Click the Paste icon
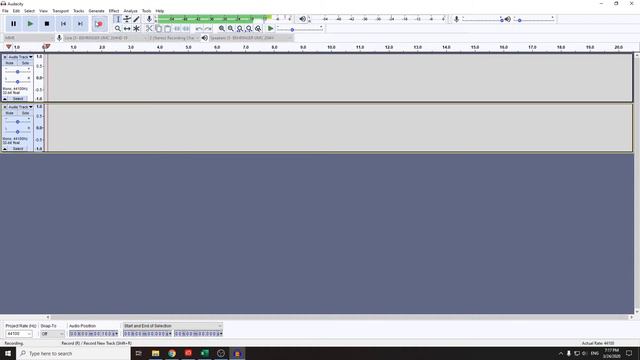The width and height of the screenshot is (640, 360). click(x=167, y=29)
